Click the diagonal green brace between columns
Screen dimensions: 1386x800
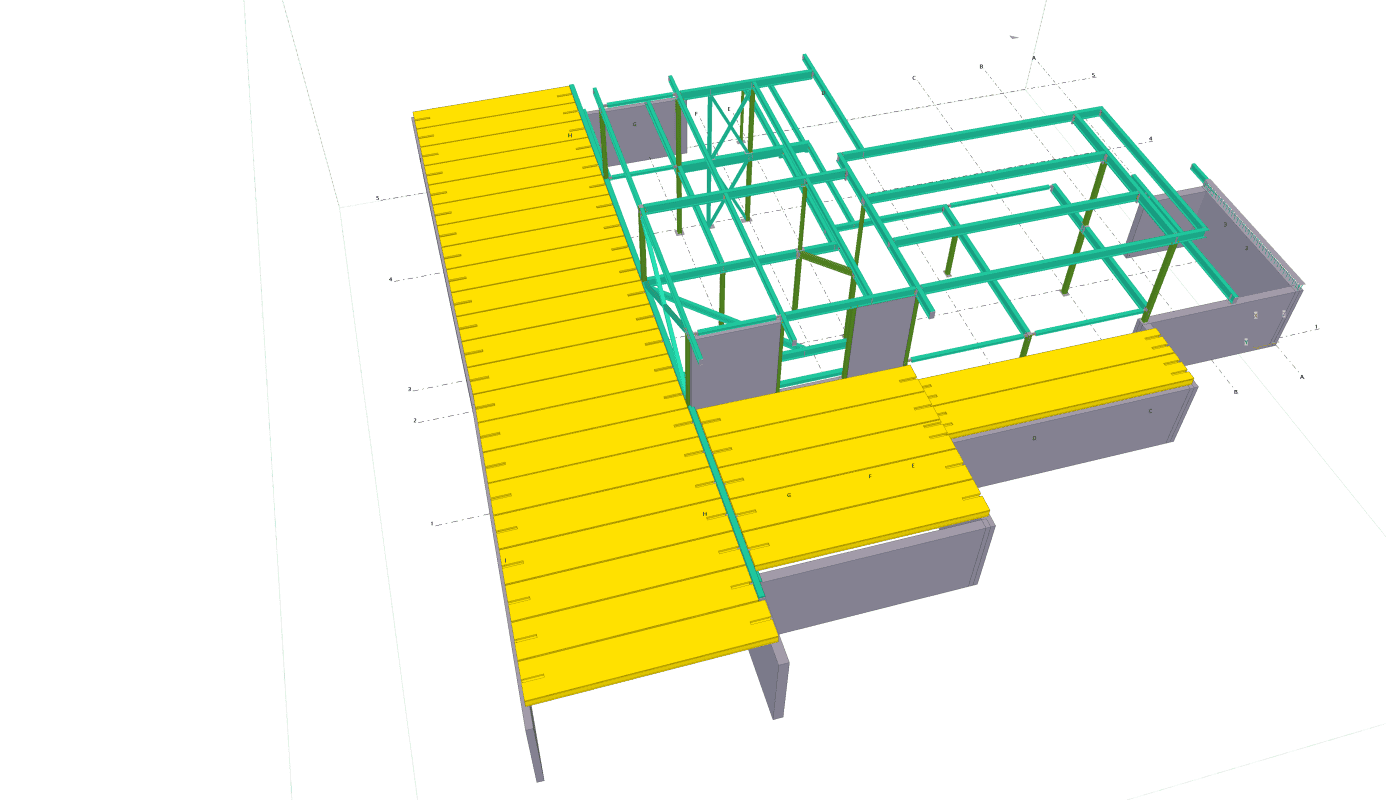[826, 265]
